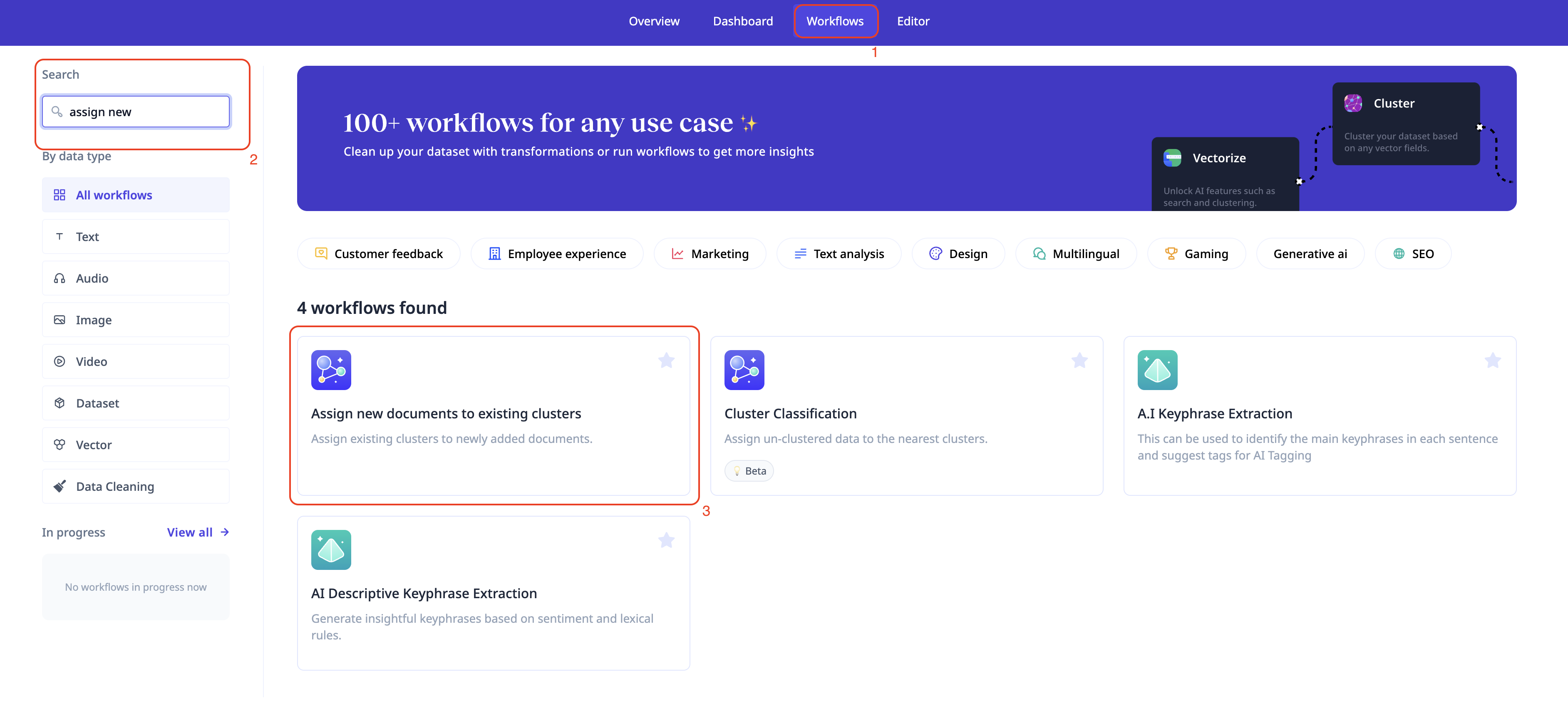This screenshot has width=1568, height=721.
Task: Click the search magnifier icon
Action: pyautogui.click(x=57, y=112)
